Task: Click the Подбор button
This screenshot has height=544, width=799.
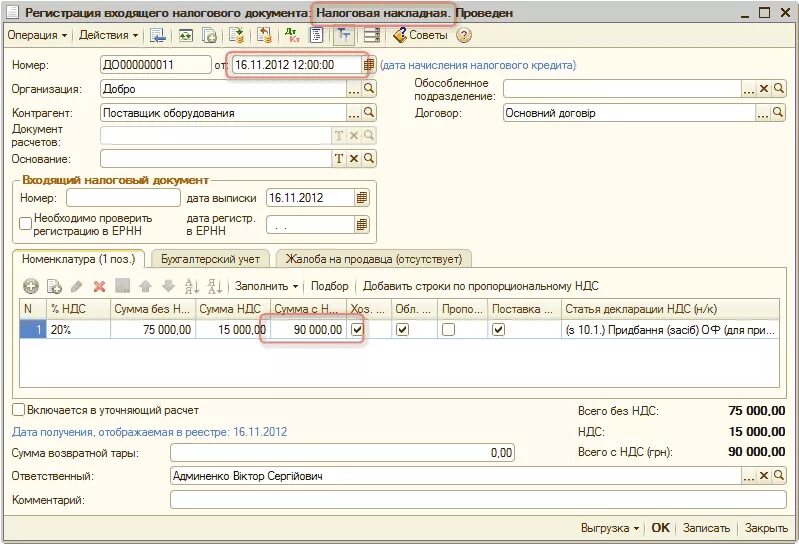Action: click(330, 286)
